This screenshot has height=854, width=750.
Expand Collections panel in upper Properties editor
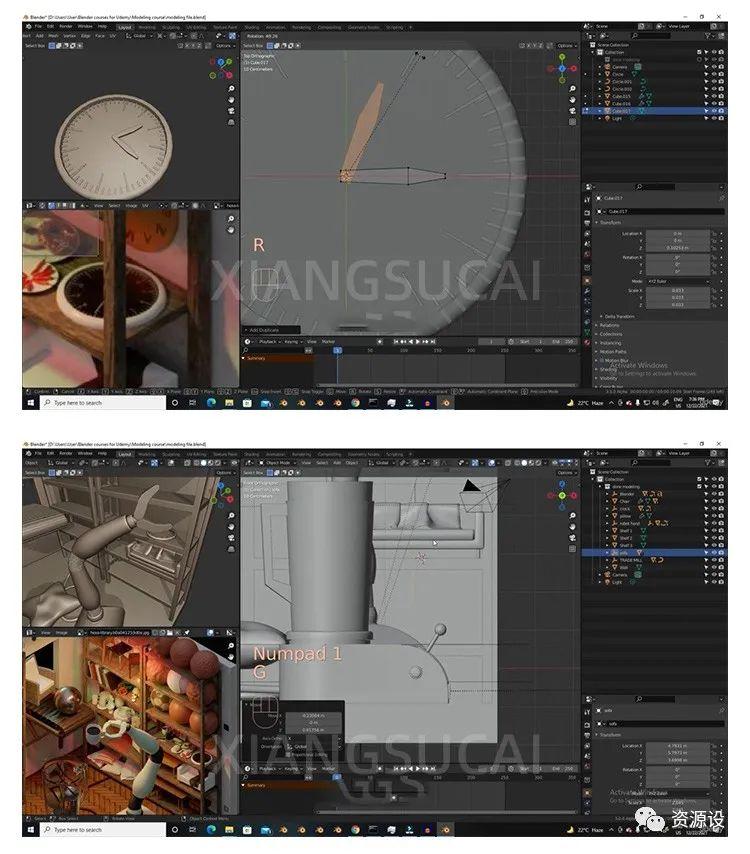click(608, 334)
